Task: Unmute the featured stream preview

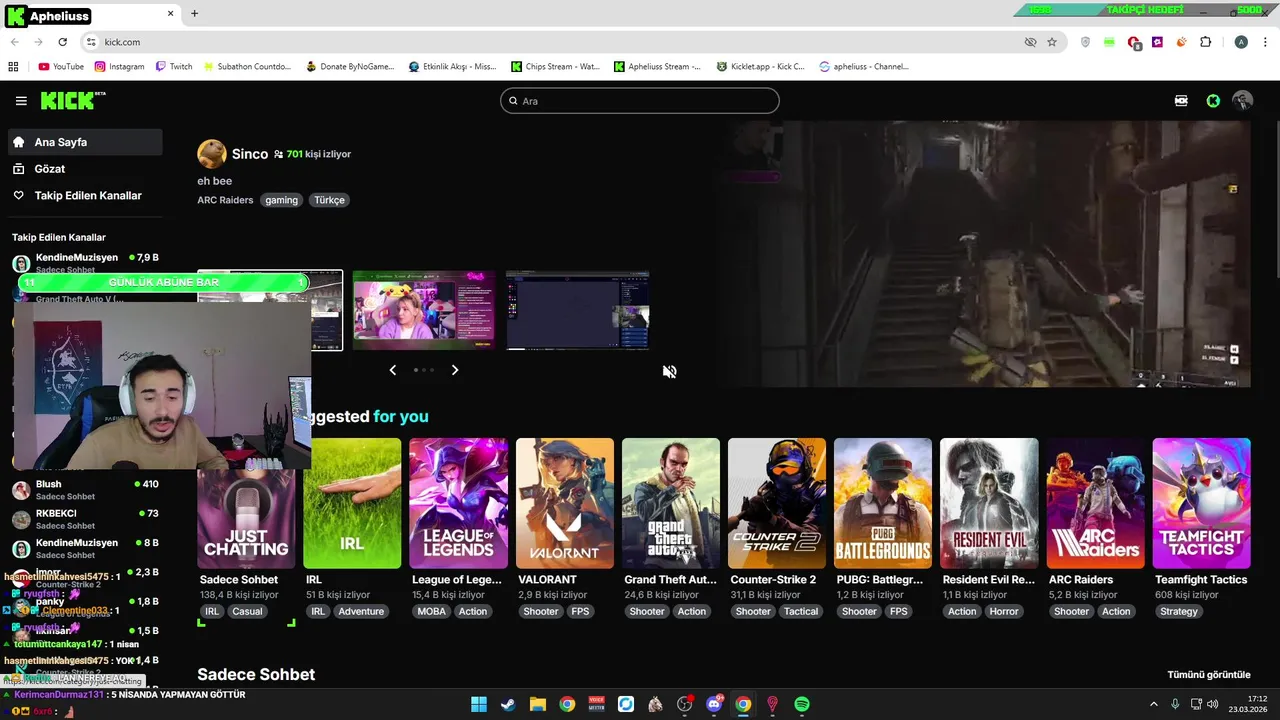Action: pos(670,372)
